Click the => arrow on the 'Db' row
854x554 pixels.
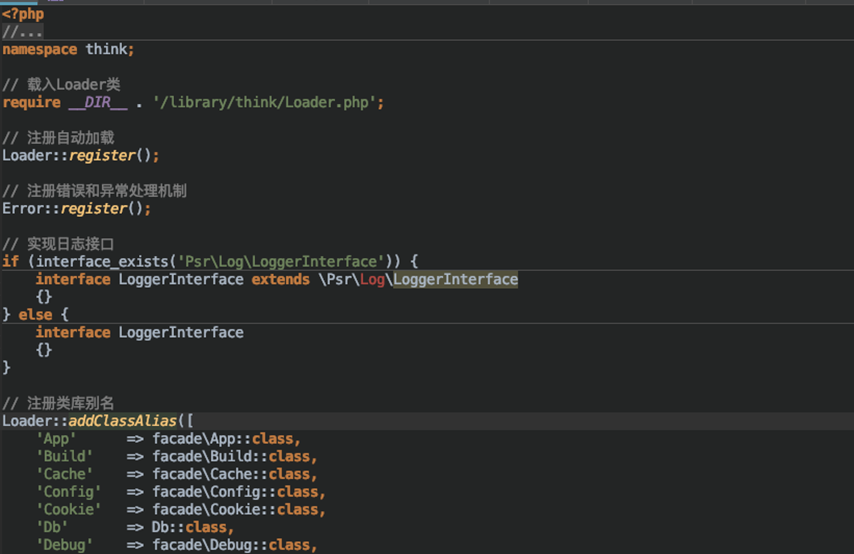point(135,527)
